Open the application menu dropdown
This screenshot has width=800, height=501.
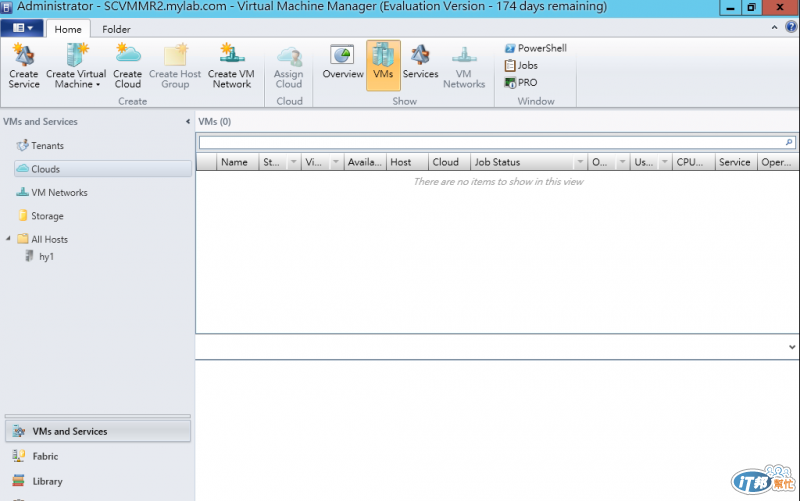coord(22,28)
